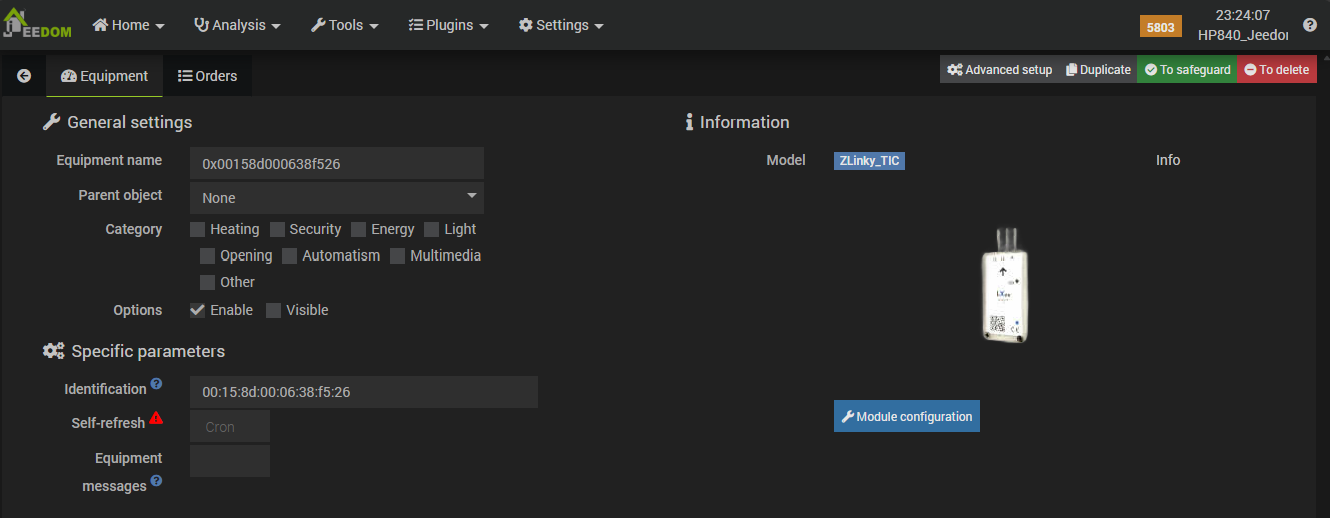Toggle the Visible option checkbox

click(274, 311)
